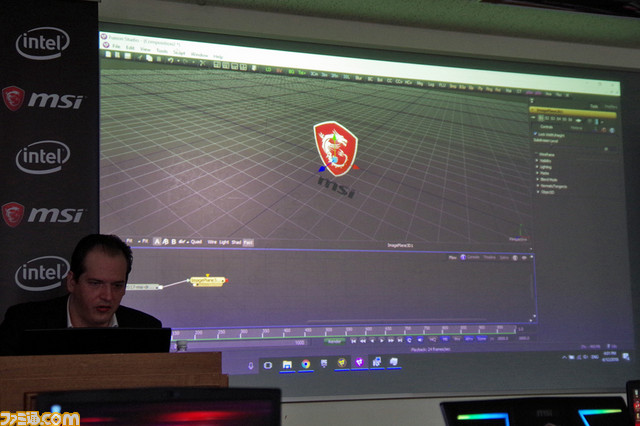Show viewer buffer A
640x426 pixels.
[157, 242]
